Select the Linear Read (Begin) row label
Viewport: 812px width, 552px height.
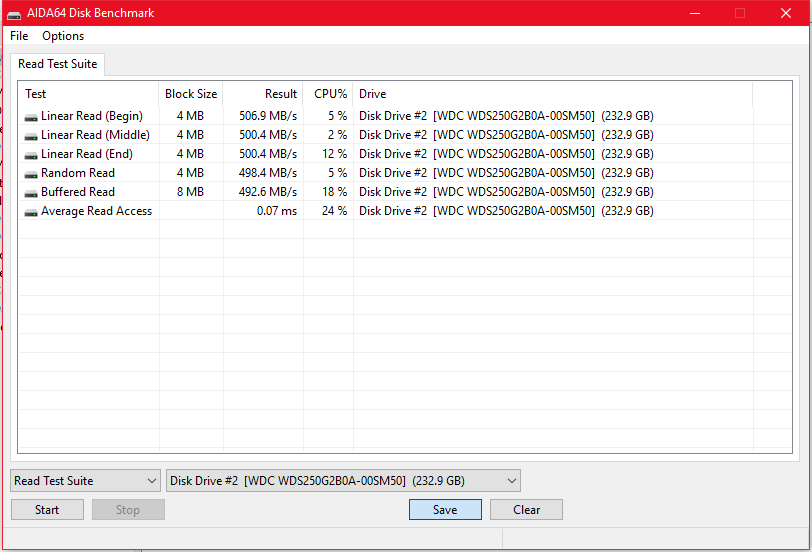coord(92,116)
